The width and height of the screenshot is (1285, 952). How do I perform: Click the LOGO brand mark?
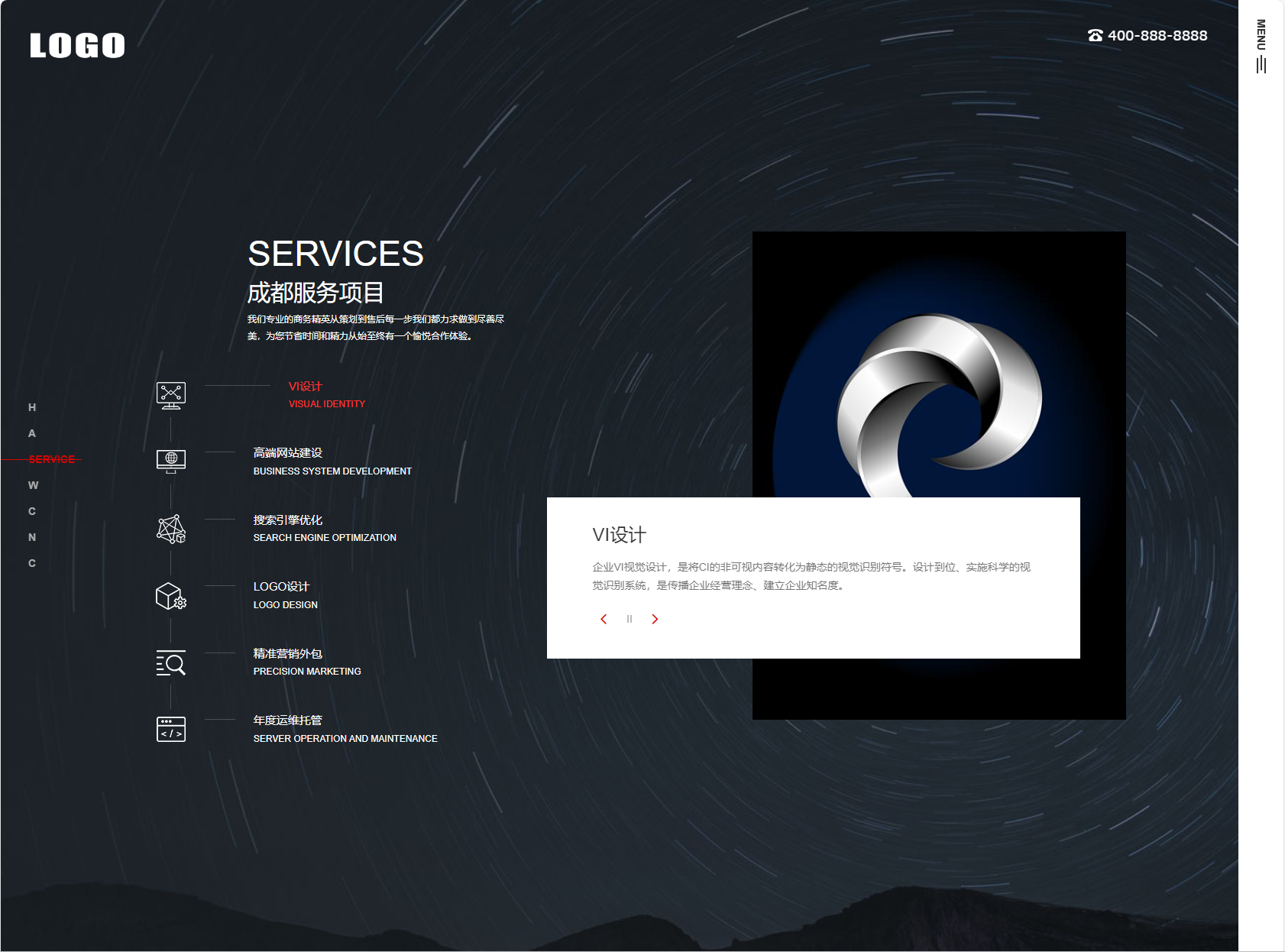77,46
